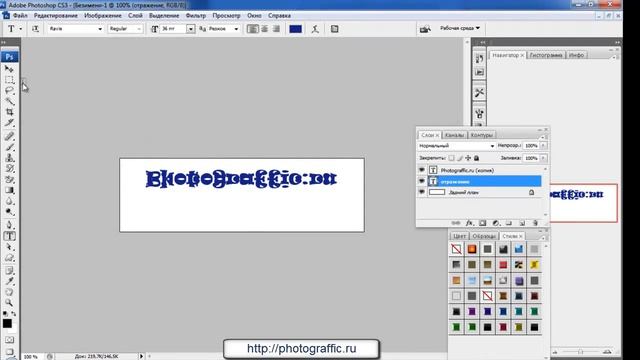This screenshot has height=360, width=640.
Task: Open the font size dropdown
Action: point(191,29)
